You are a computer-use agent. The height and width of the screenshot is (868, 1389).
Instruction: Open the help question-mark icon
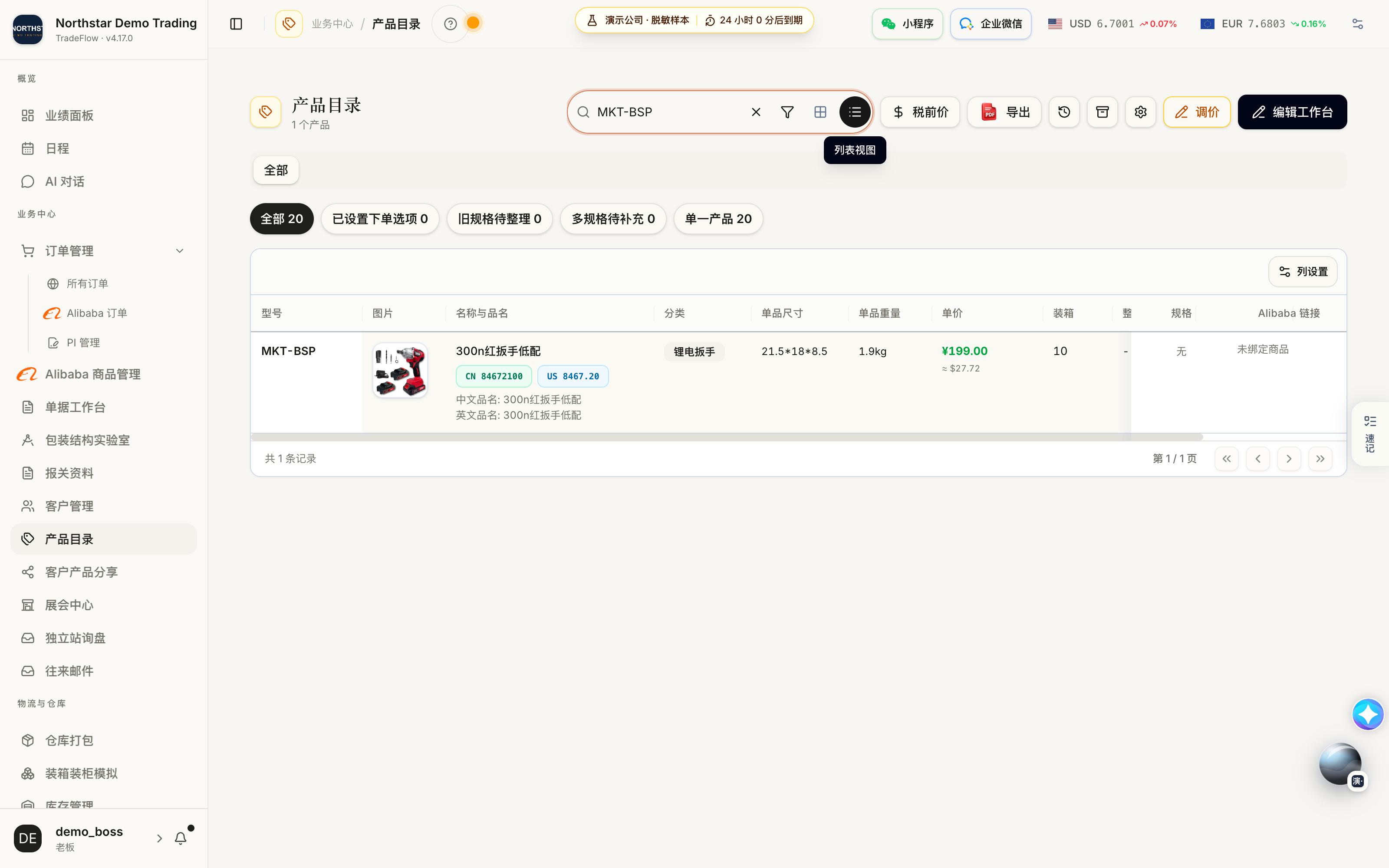(x=451, y=23)
